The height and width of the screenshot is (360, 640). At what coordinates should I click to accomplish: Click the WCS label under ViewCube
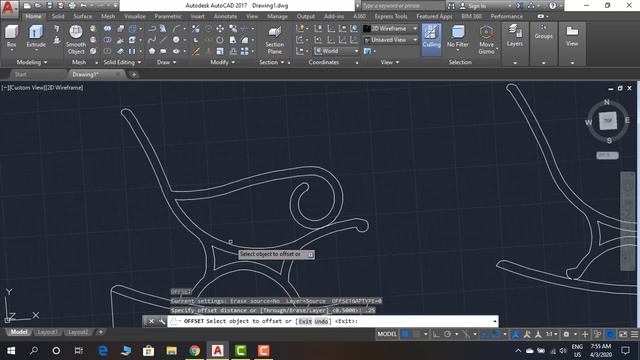[x=607, y=156]
